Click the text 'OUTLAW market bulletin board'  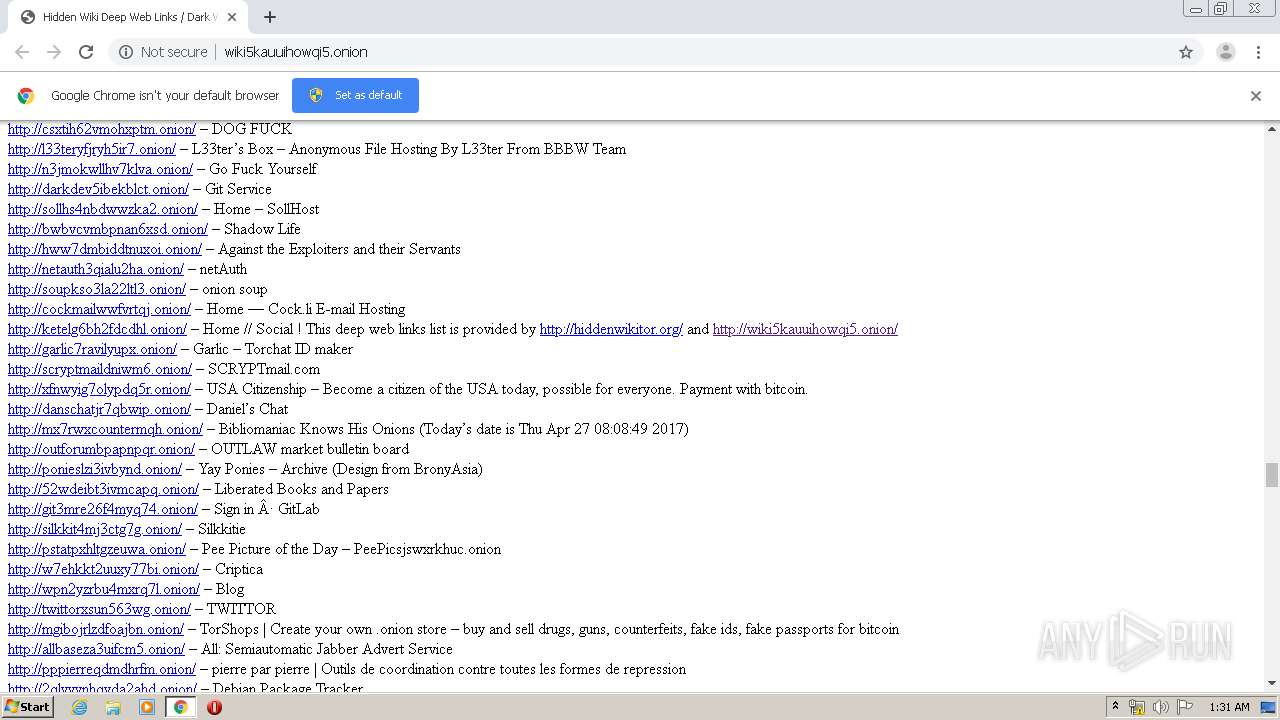click(x=310, y=449)
